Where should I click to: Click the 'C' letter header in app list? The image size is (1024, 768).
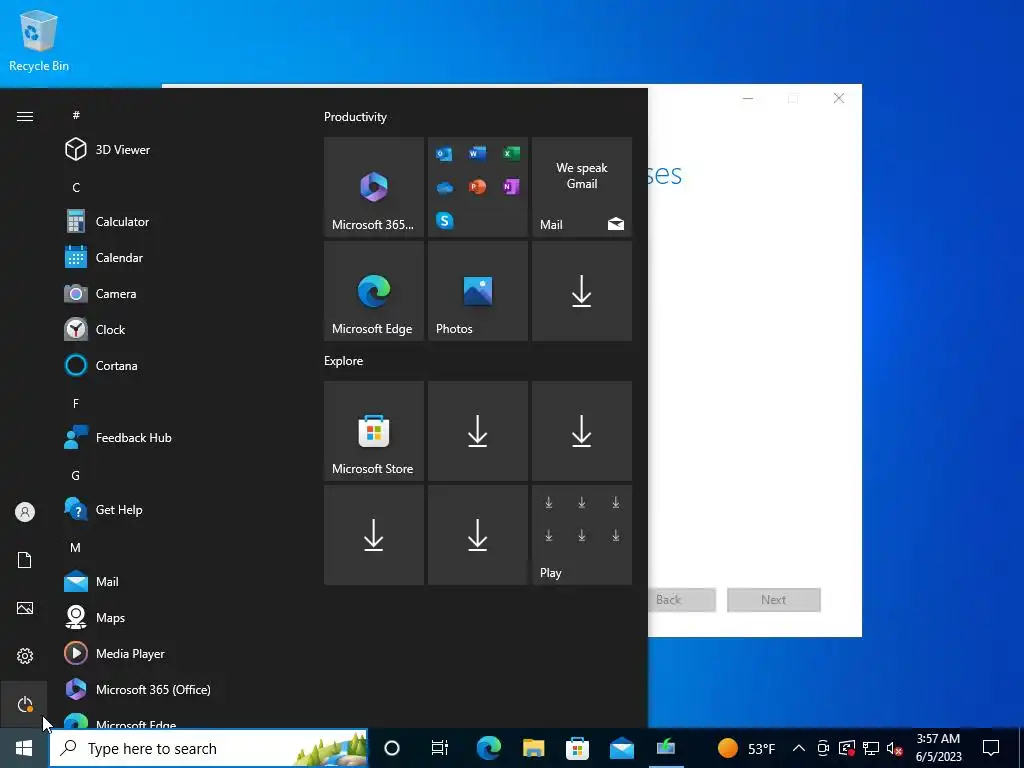pyautogui.click(x=76, y=187)
